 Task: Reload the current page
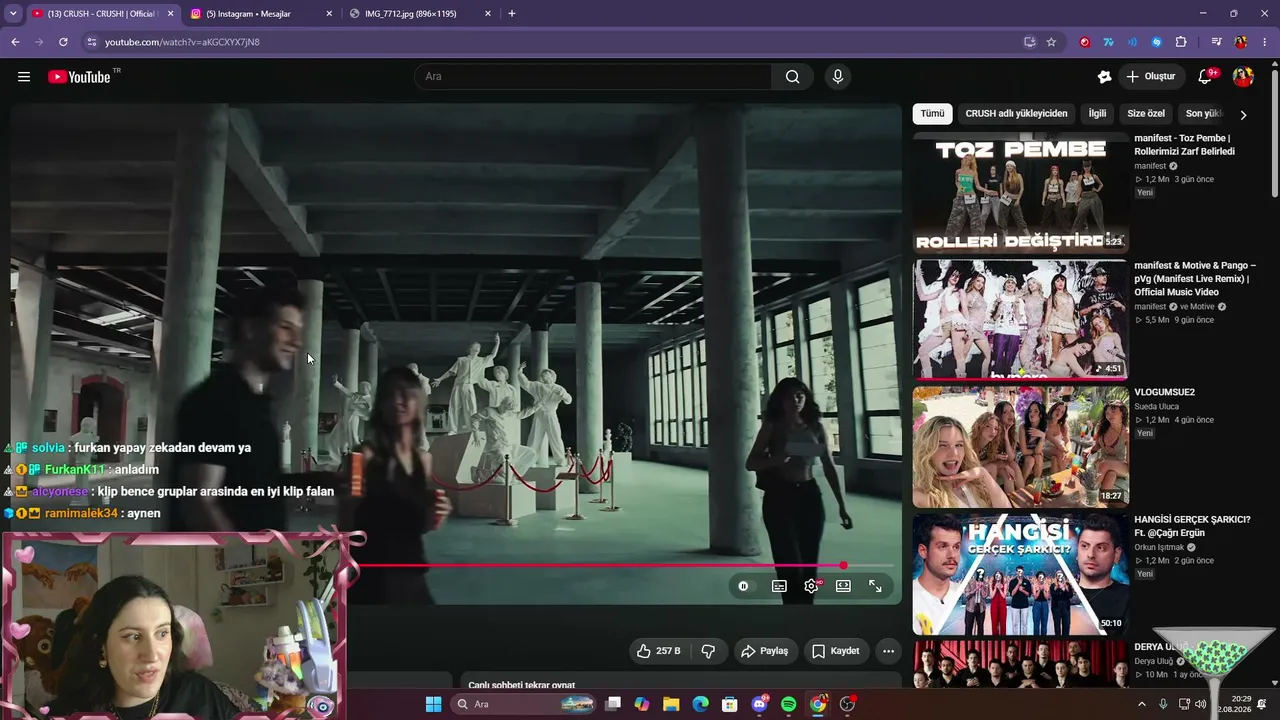(x=63, y=42)
